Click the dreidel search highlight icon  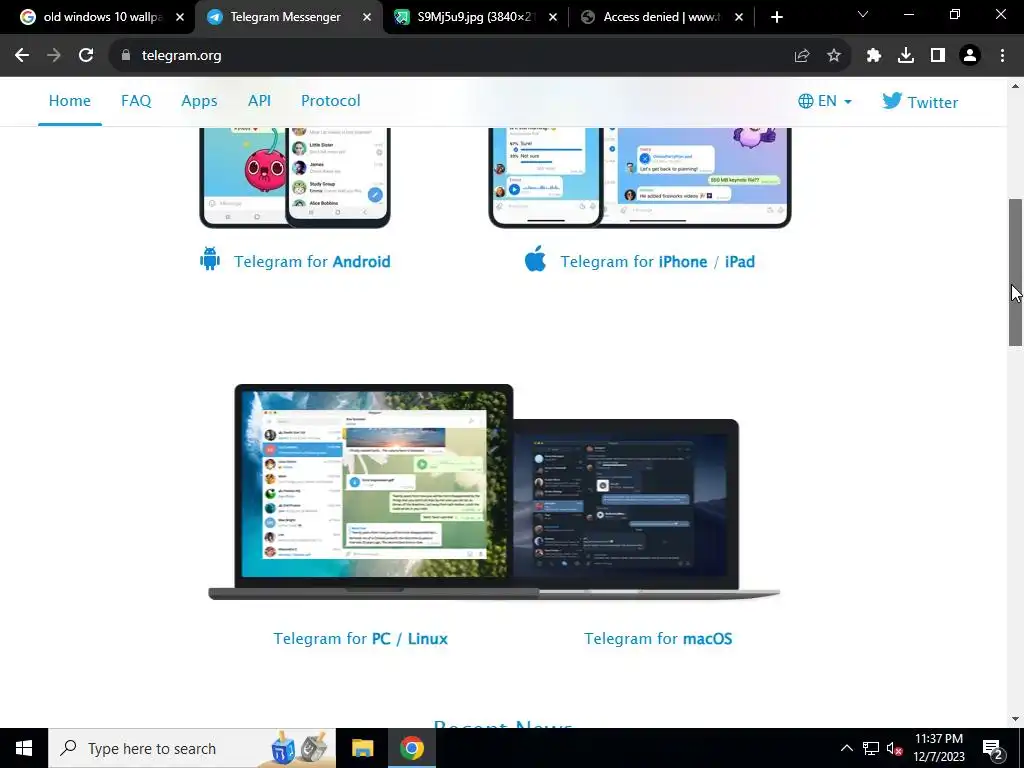[299, 748]
